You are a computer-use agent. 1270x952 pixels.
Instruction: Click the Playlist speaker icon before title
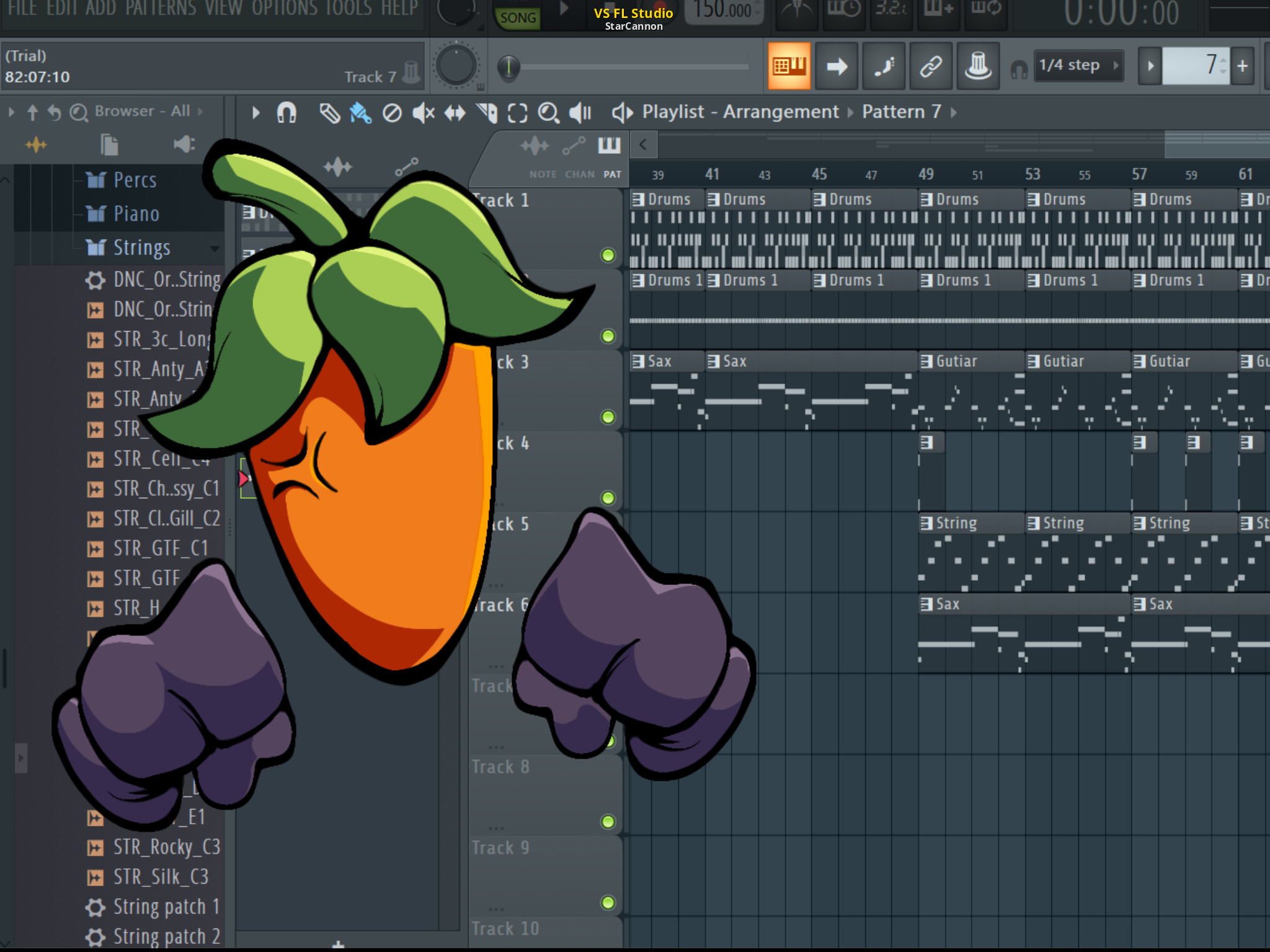(x=623, y=112)
